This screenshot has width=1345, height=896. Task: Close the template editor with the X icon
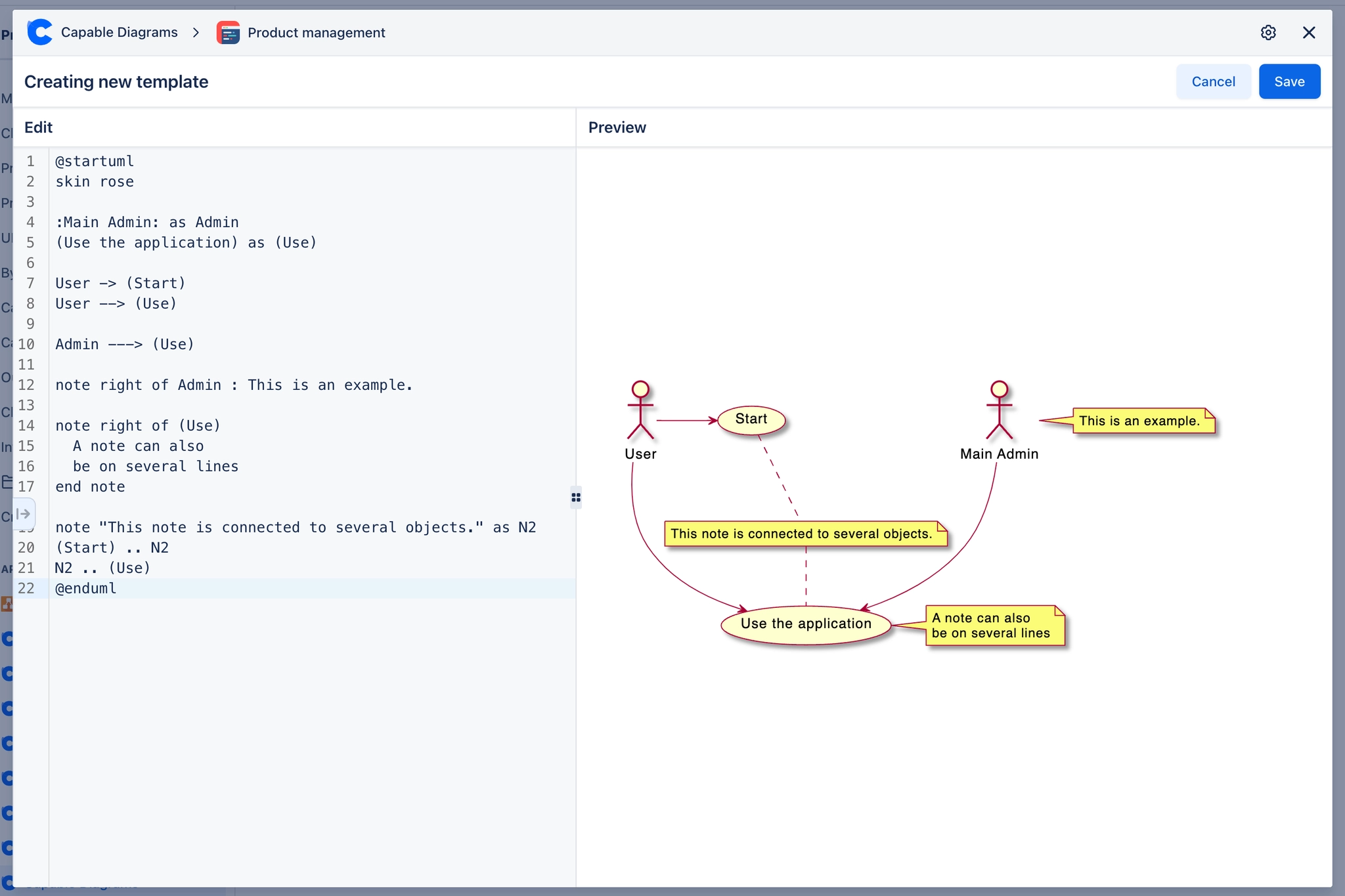coord(1309,32)
